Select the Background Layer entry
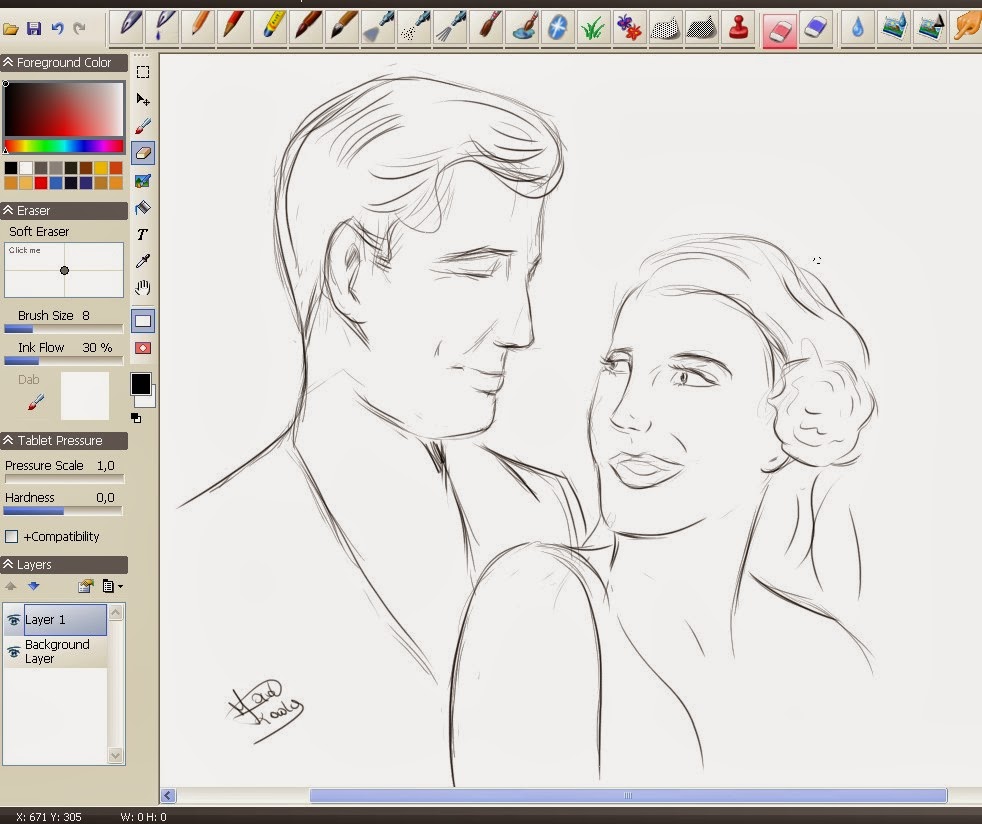The width and height of the screenshot is (982, 824). [57, 652]
